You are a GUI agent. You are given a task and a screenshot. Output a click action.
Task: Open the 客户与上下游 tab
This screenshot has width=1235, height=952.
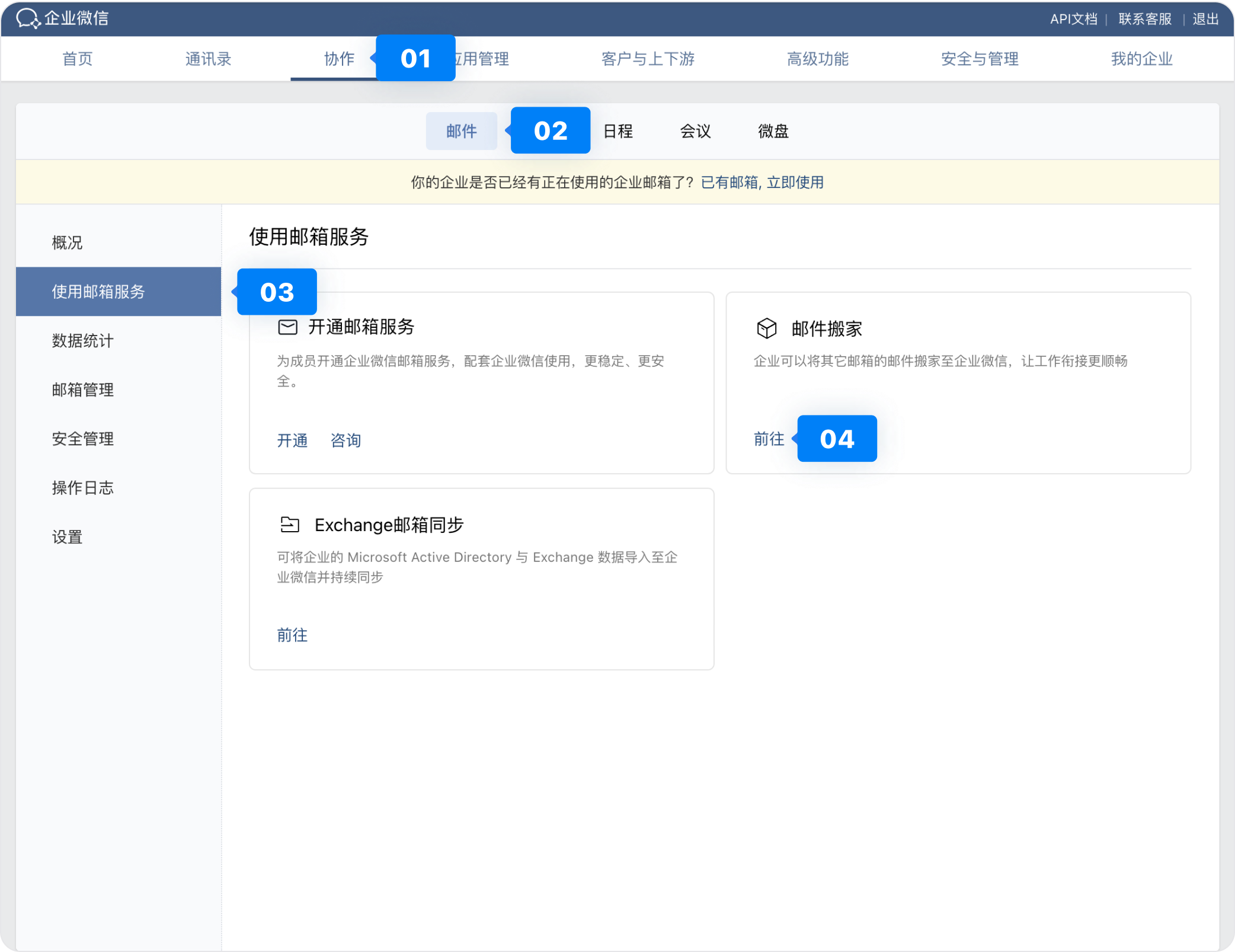coord(647,59)
